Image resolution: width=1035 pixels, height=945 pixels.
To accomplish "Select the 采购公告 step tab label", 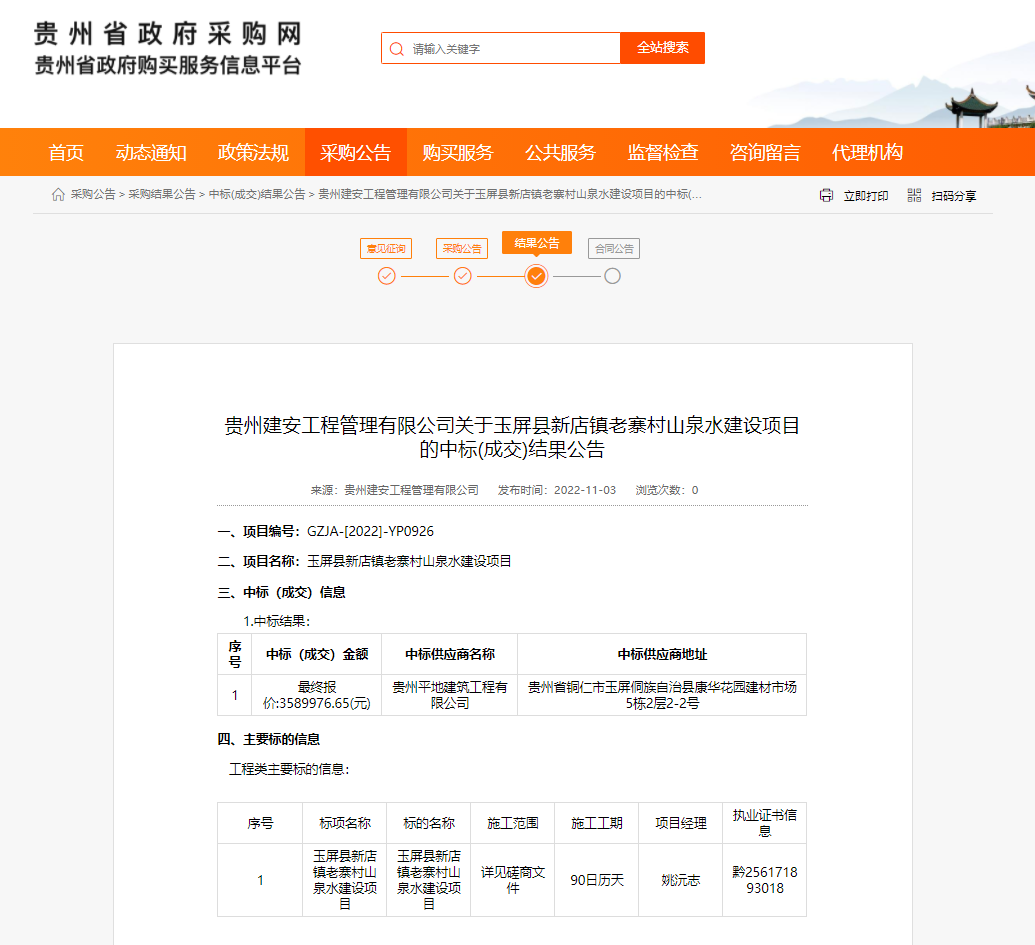I will coord(462,249).
